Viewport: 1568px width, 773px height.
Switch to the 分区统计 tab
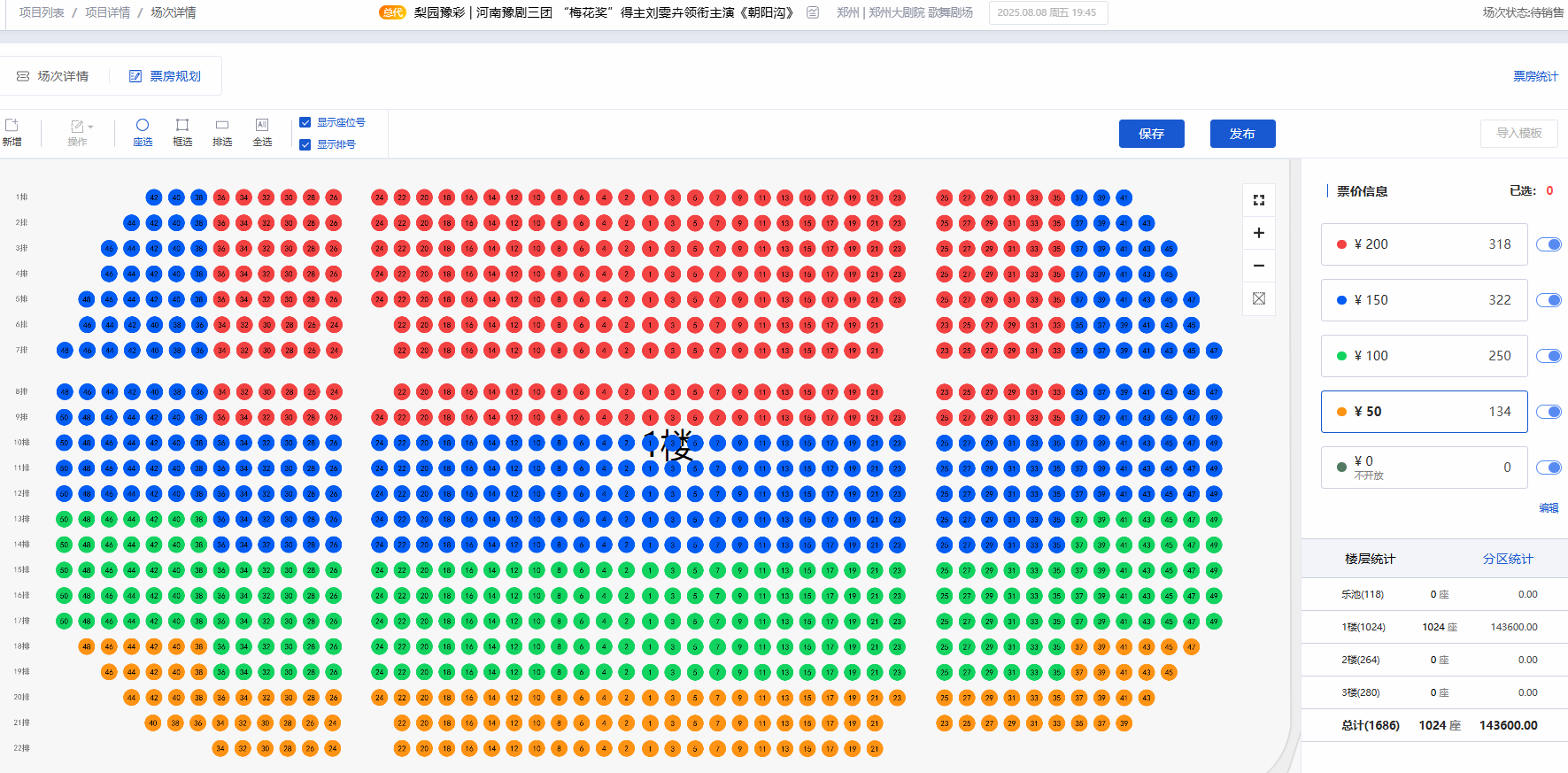pos(1508,559)
